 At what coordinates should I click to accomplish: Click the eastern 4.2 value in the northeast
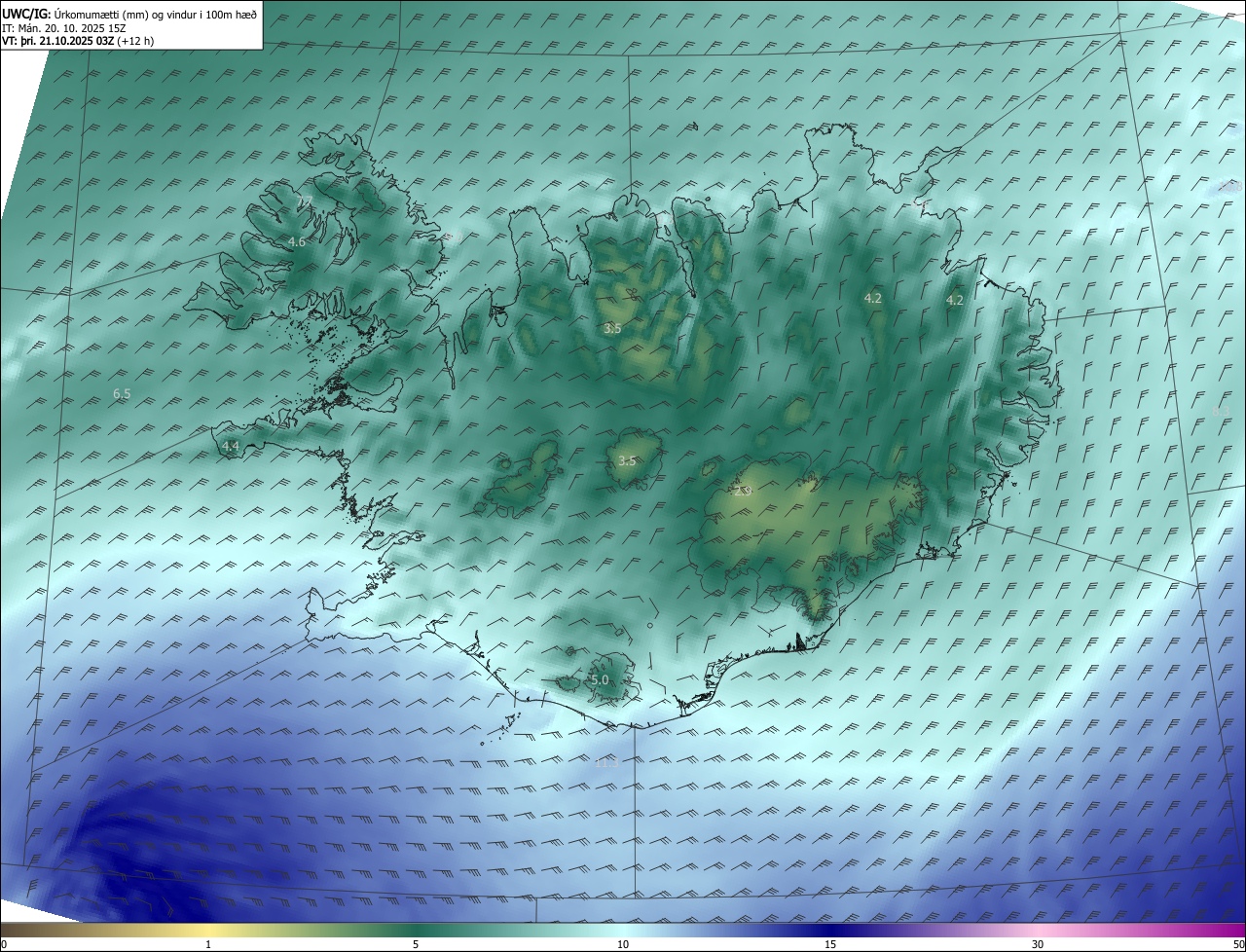(x=955, y=301)
